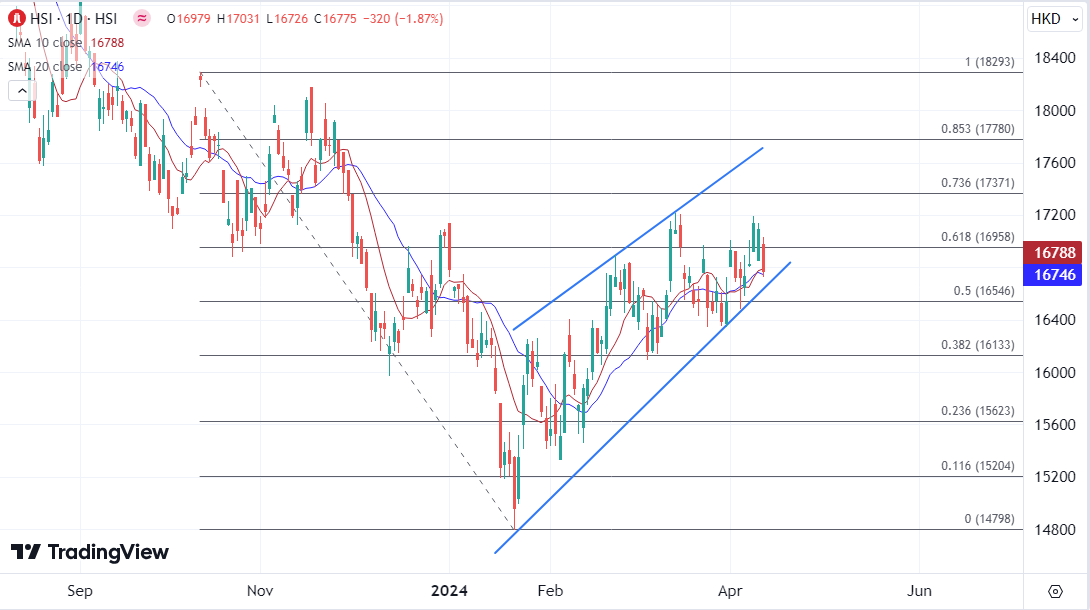Click the pink market status indicator
Screen dimensions: 1090x610
(x=142, y=19)
